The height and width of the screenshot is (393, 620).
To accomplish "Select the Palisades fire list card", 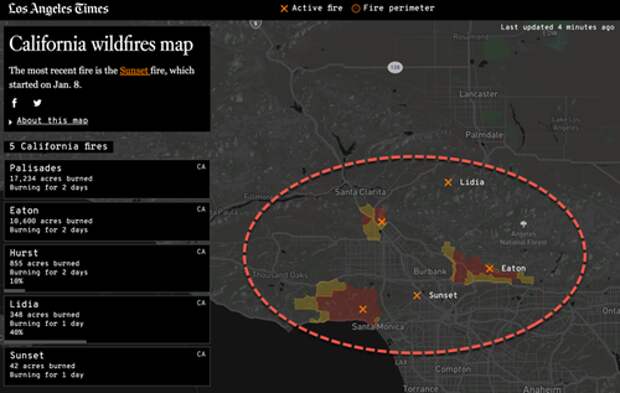I will [107, 179].
